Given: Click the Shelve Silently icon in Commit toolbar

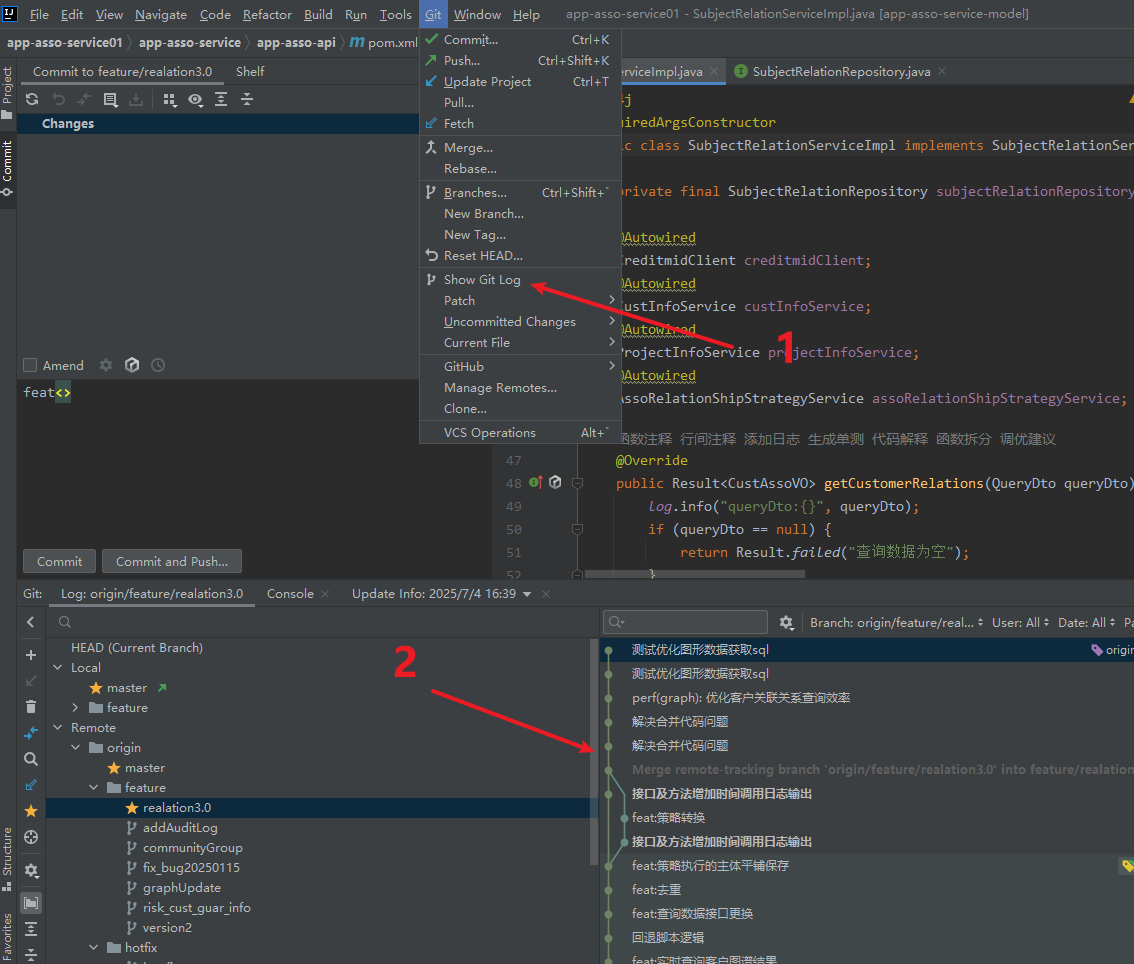Looking at the screenshot, I should (x=136, y=100).
